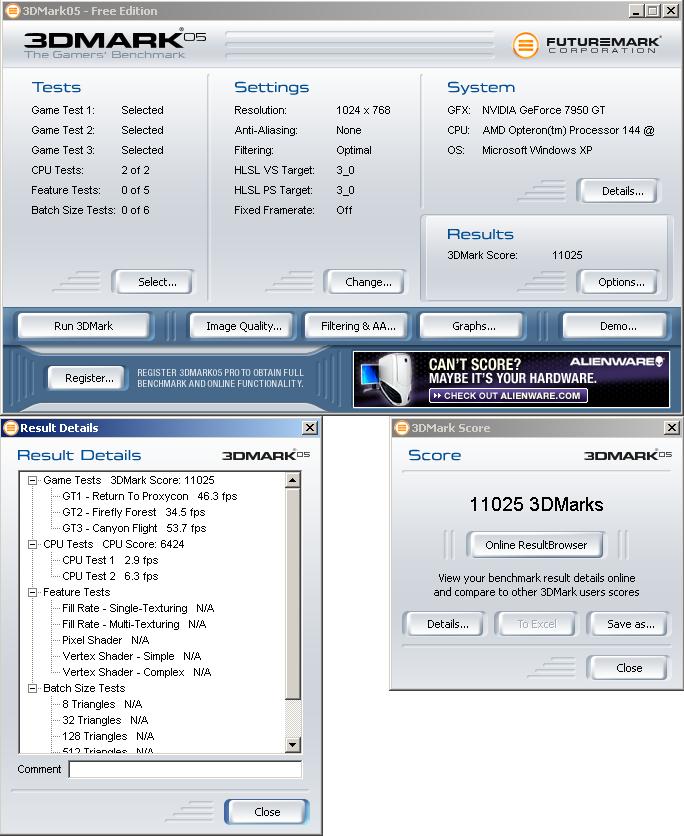Image resolution: width=684 pixels, height=836 pixels.
Task: Close the Result Details window with X
Action: (310, 428)
